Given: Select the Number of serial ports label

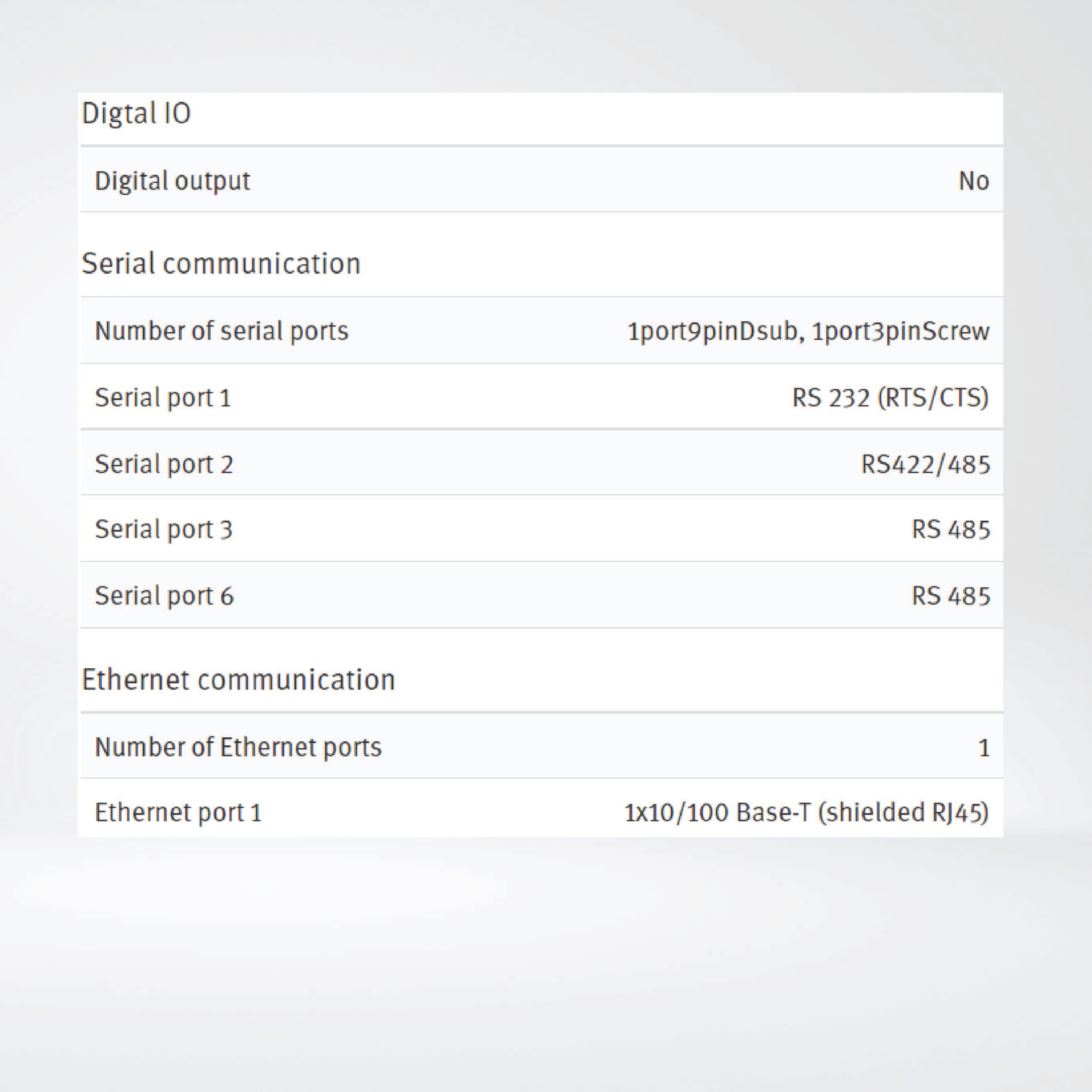Looking at the screenshot, I should coord(221,331).
